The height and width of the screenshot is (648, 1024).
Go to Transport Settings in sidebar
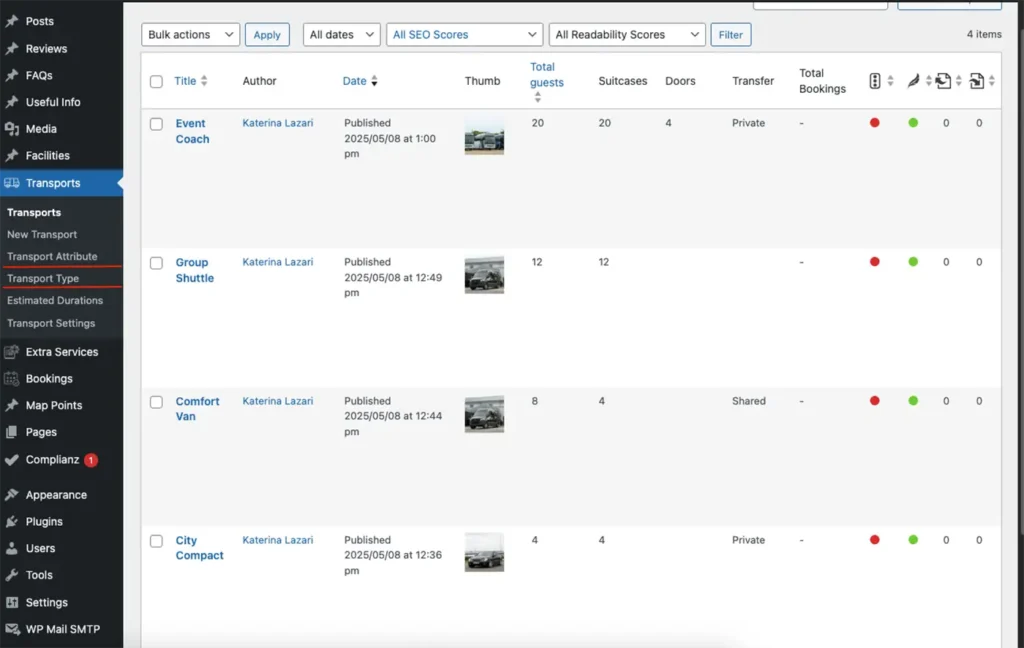(x=51, y=323)
